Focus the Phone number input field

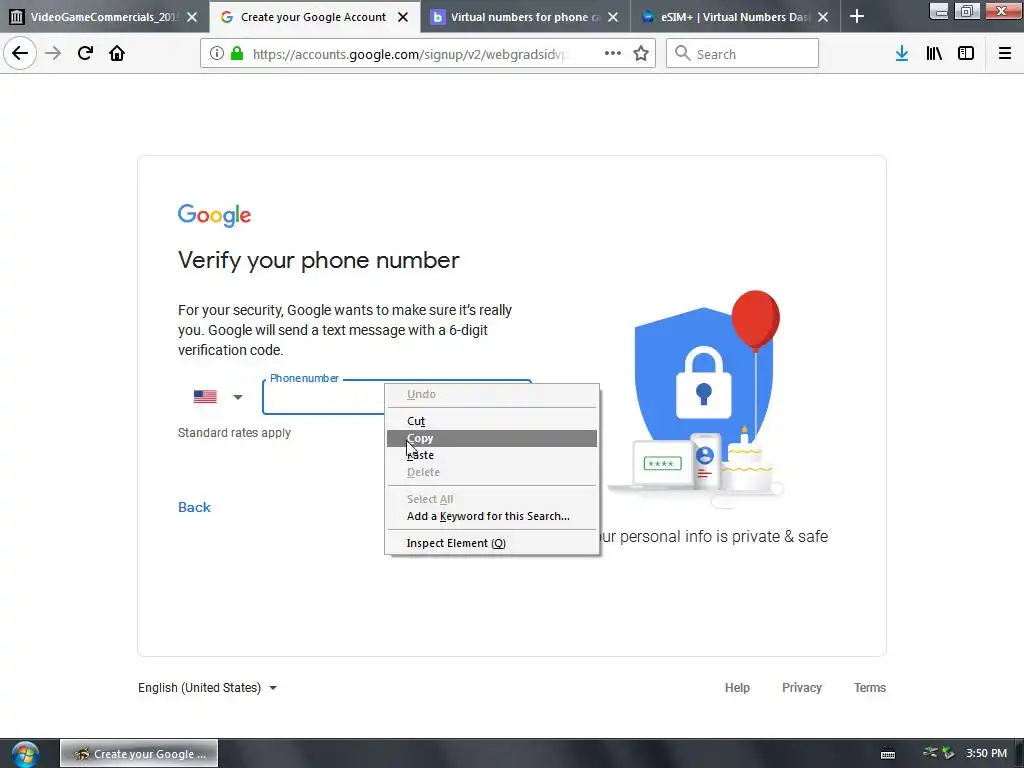pos(396,397)
